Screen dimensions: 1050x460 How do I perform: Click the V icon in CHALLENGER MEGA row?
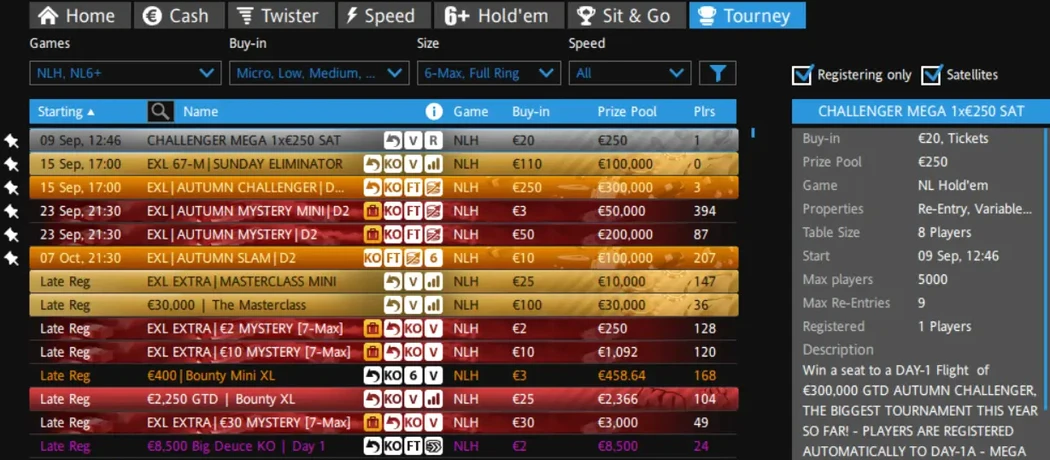pyautogui.click(x=413, y=141)
